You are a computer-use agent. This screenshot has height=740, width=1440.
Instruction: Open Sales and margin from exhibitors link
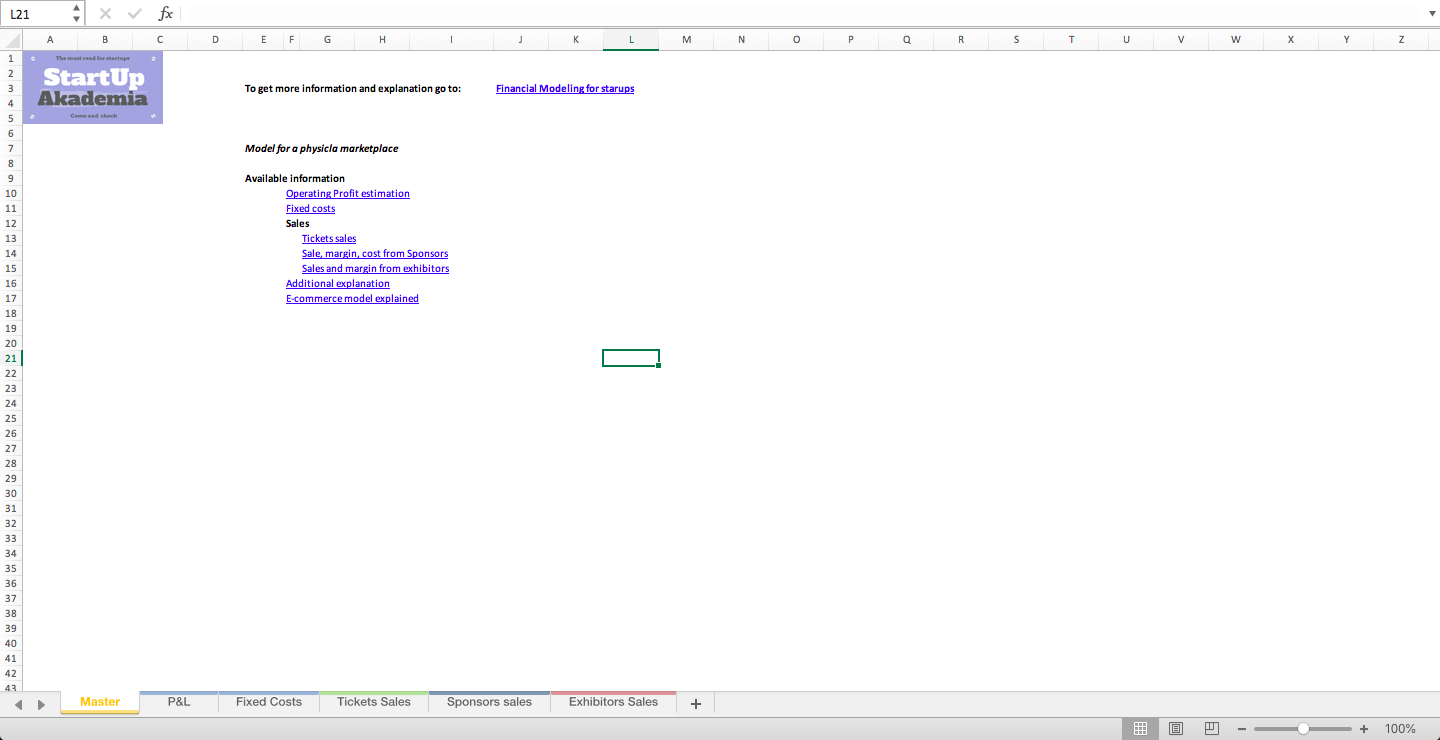(375, 268)
